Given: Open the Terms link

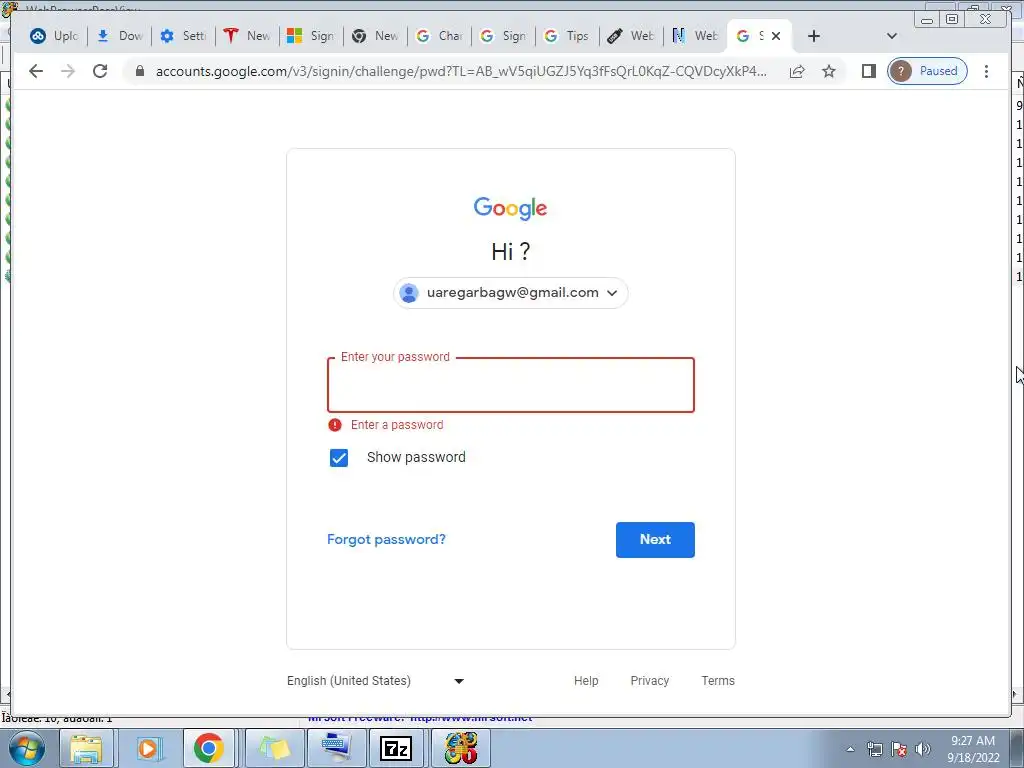Looking at the screenshot, I should tap(718, 680).
